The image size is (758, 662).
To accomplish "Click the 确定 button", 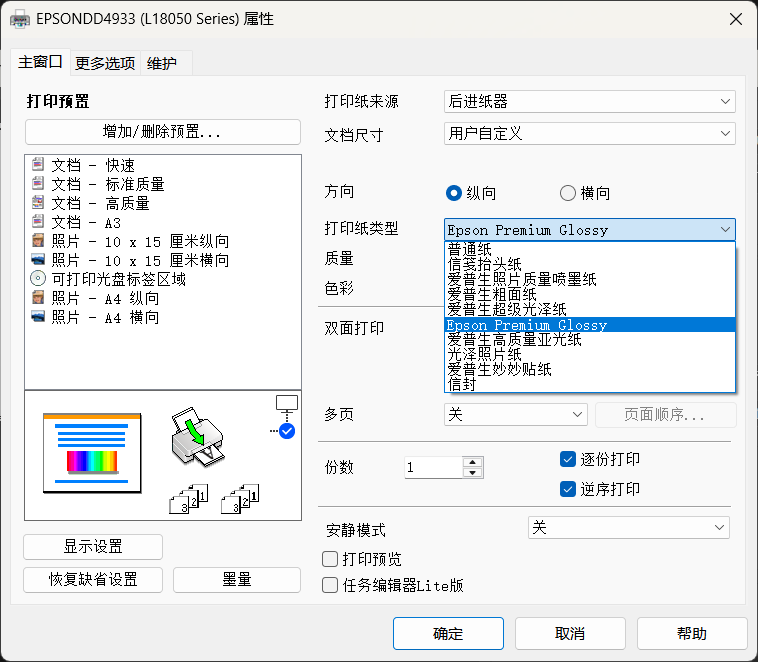I will click(x=448, y=633).
